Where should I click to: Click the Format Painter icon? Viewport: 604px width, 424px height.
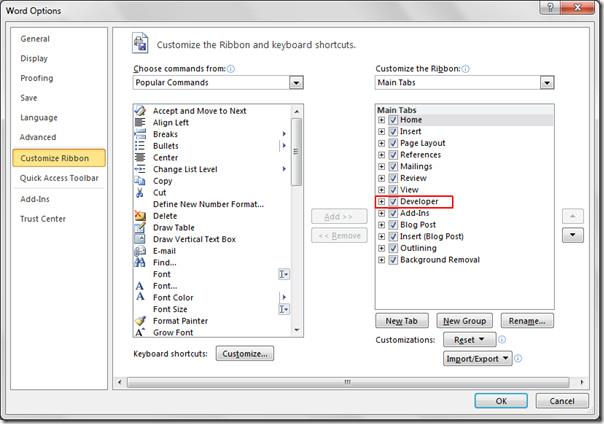click(x=140, y=321)
